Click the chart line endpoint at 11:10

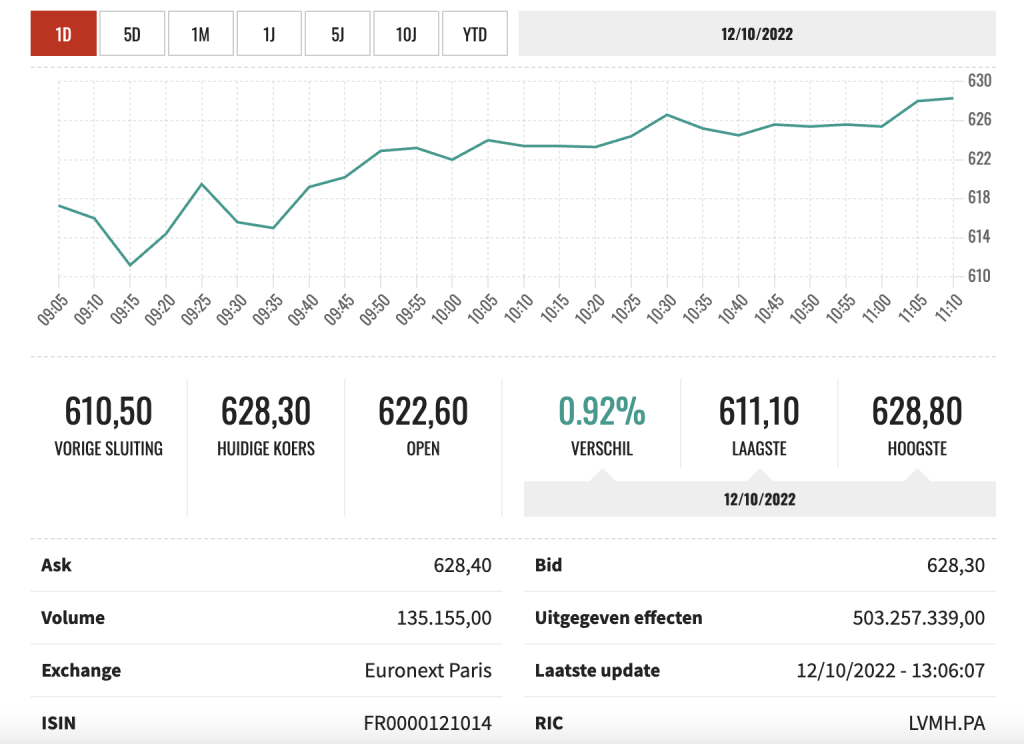coord(952,98)
